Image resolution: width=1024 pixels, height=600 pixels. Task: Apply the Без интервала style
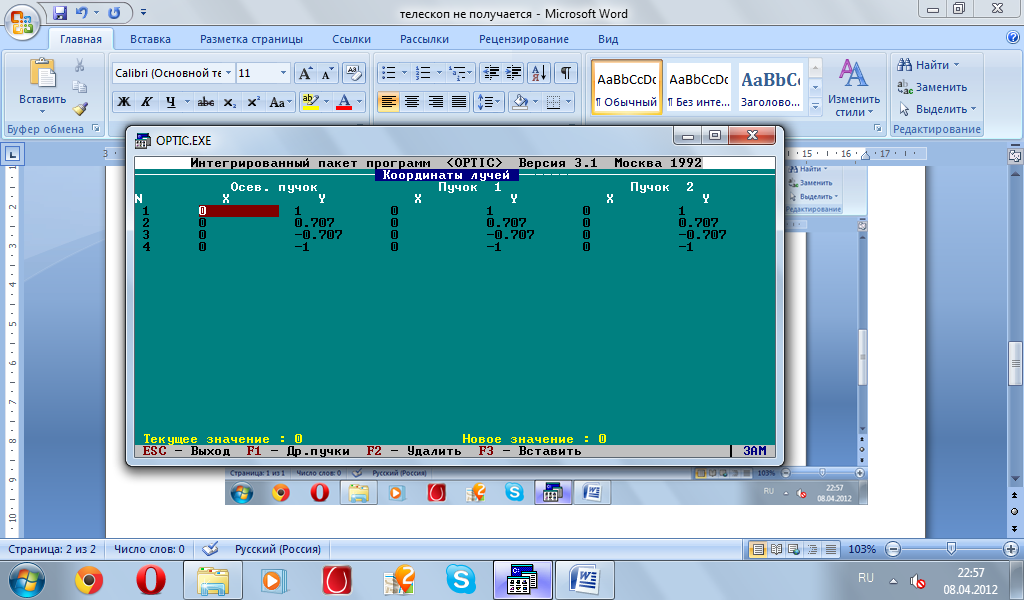click(698, 87)
